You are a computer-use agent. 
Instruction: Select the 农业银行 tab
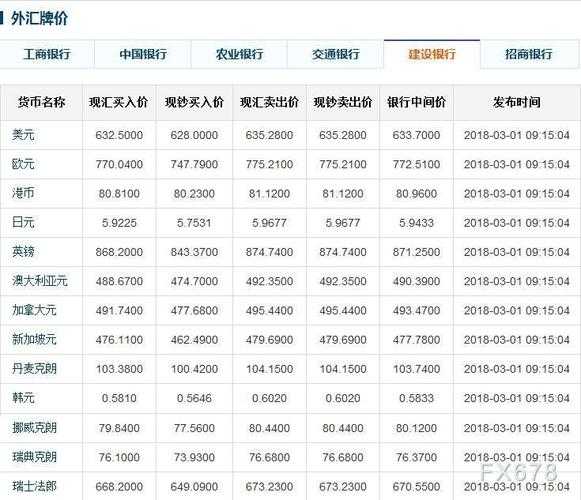coord(239,54)
